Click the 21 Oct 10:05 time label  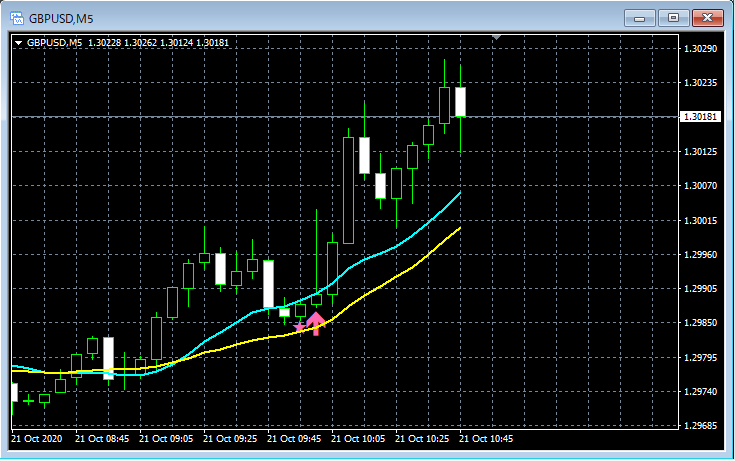coord(358,439)
